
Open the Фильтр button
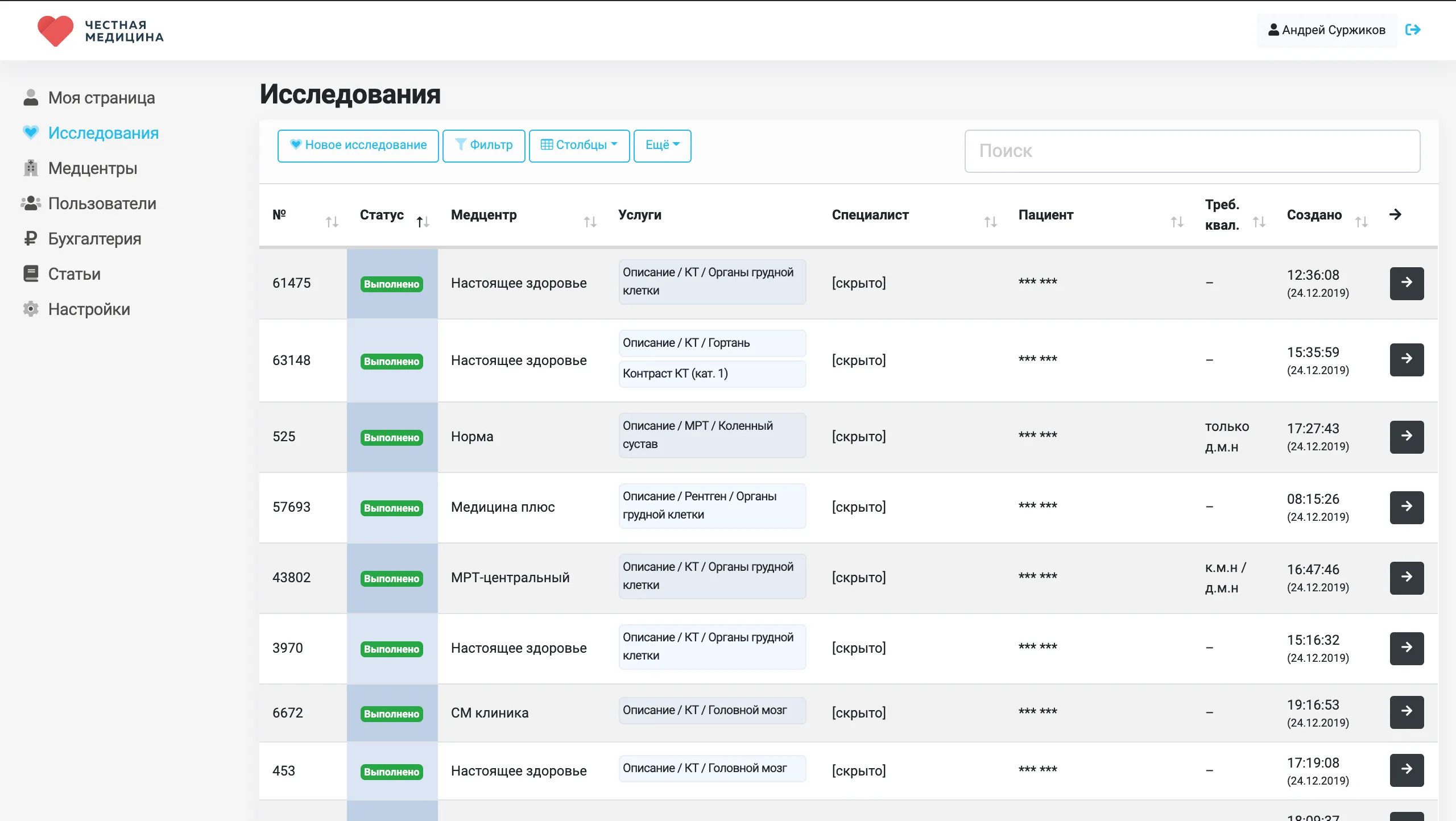pos(483,146)
